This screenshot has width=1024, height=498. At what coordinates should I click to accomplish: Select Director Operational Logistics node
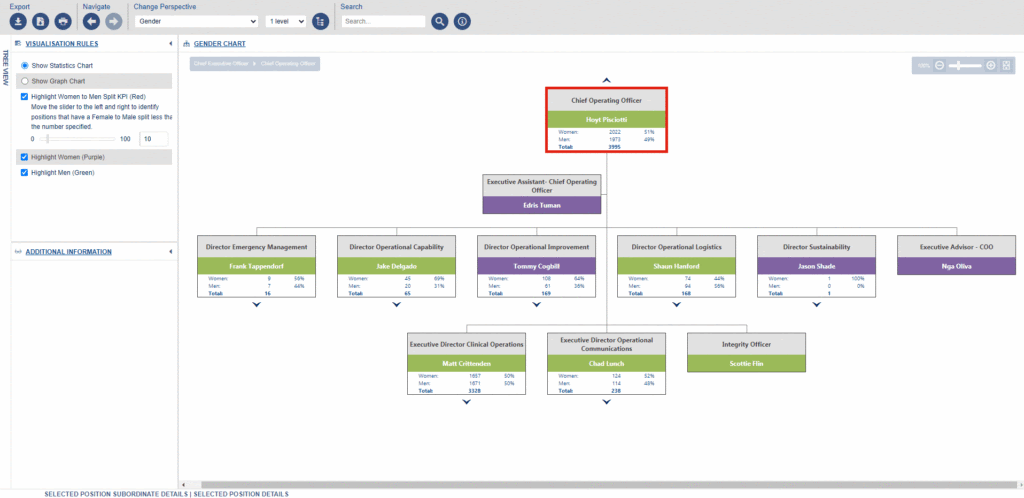click(x=677, y=266)
